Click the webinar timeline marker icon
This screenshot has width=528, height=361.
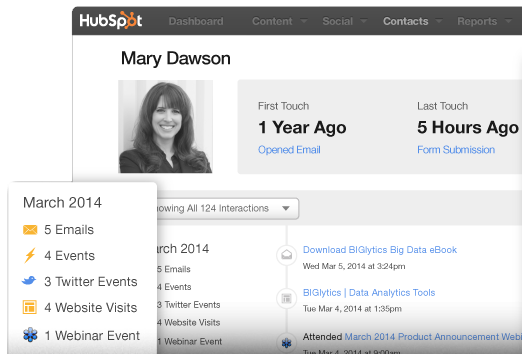coord(287,343)
